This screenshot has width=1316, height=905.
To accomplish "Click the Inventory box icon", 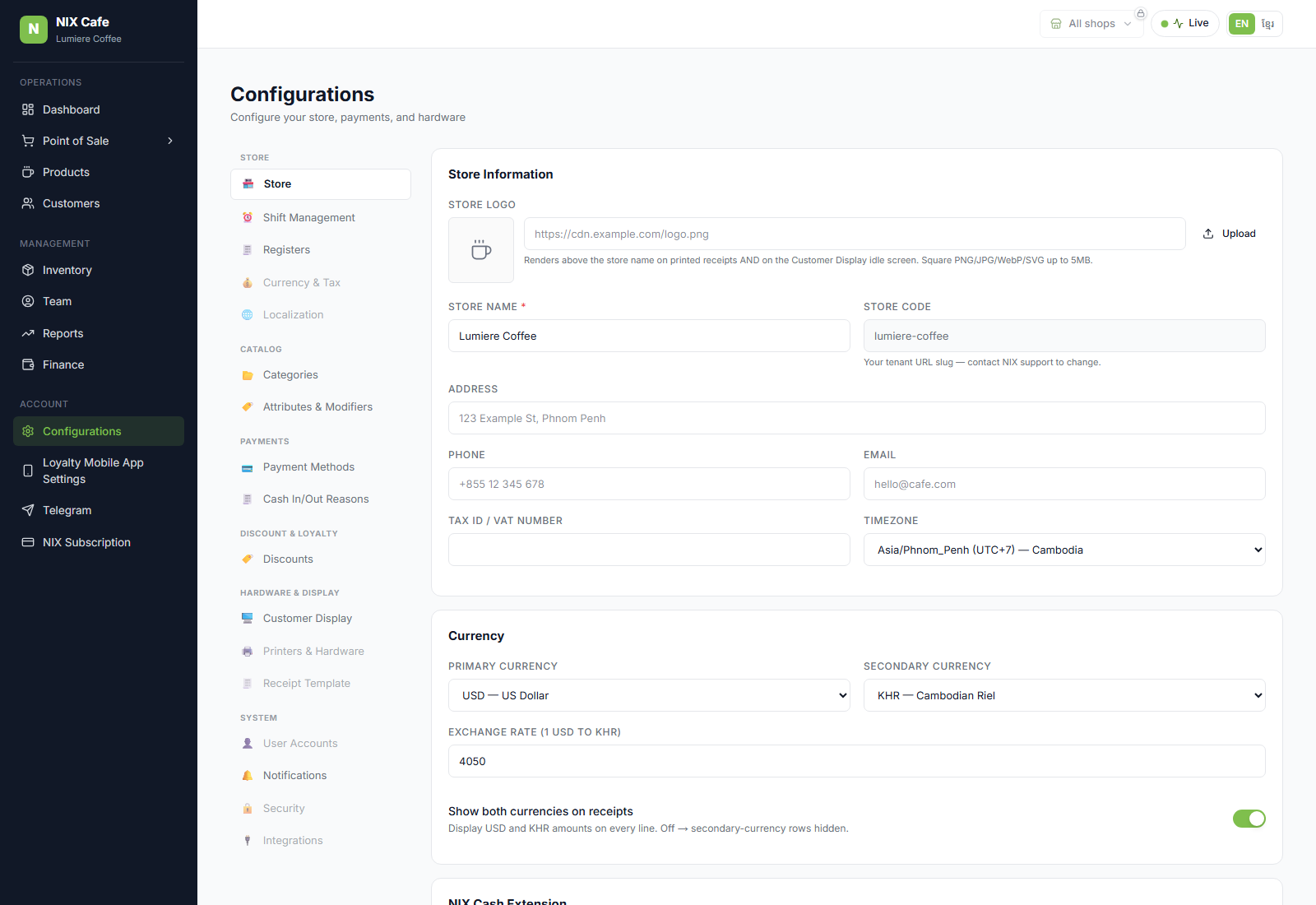I will (28, 270).
